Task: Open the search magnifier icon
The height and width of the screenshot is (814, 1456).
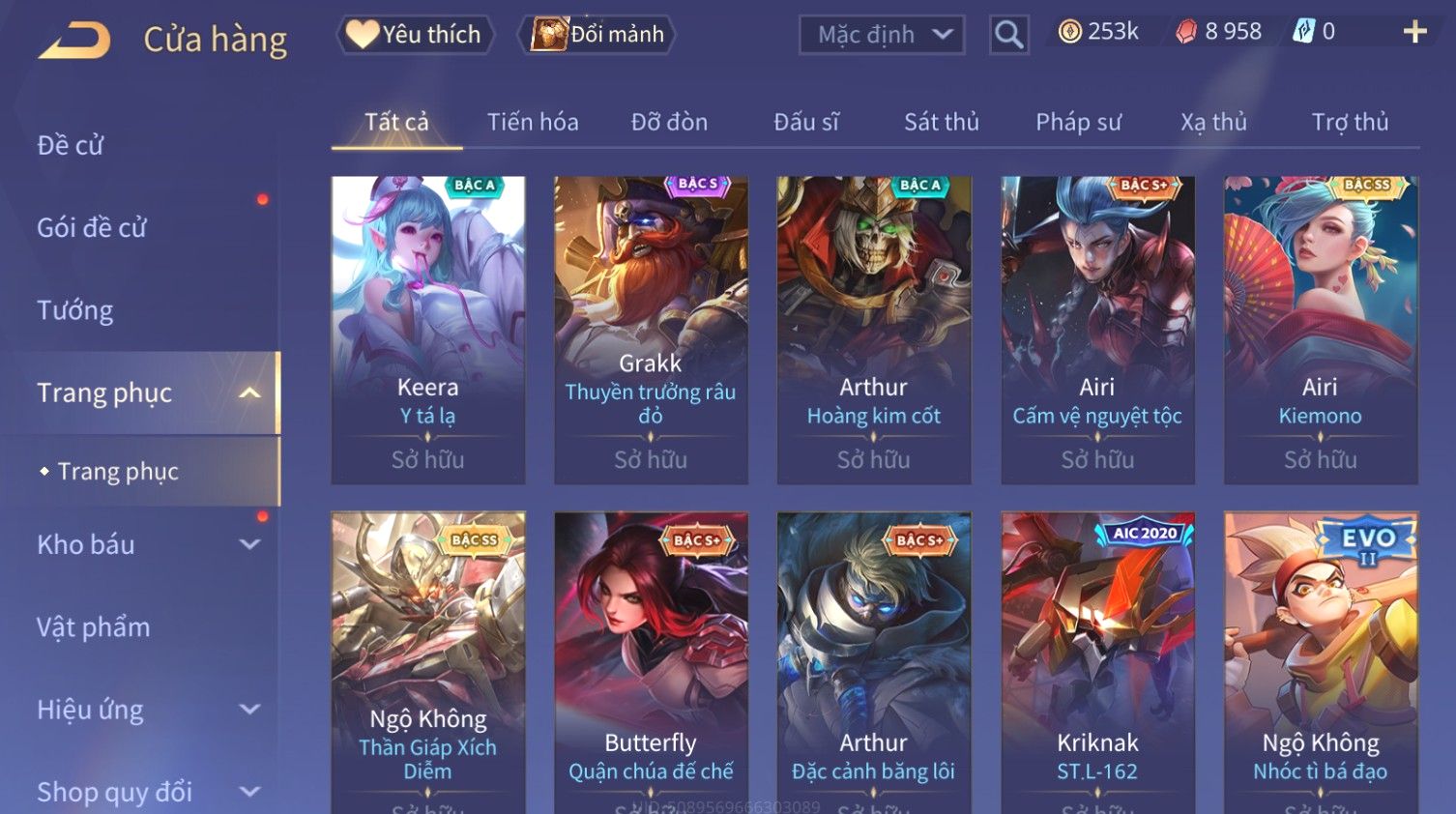Action: (1008, 35)
